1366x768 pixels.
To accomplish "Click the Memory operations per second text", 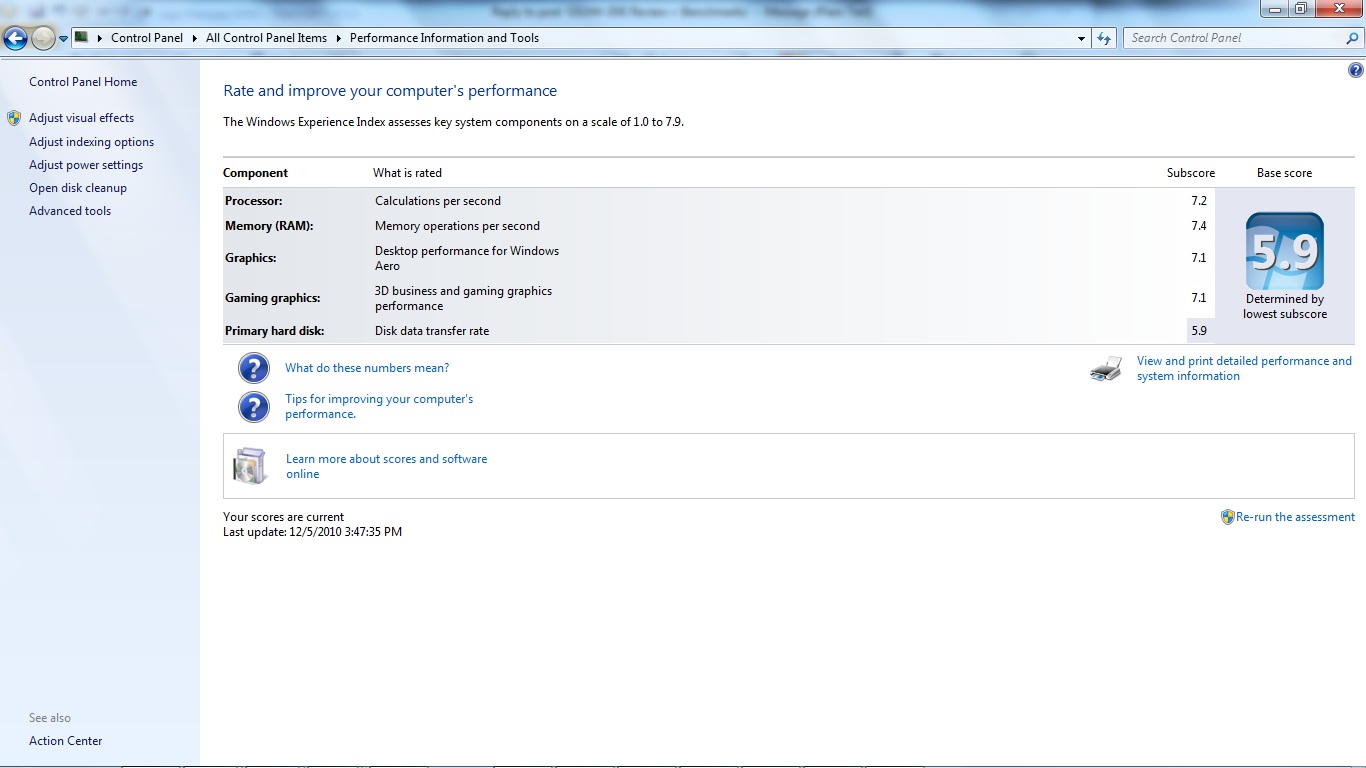I will pos(457,226).
